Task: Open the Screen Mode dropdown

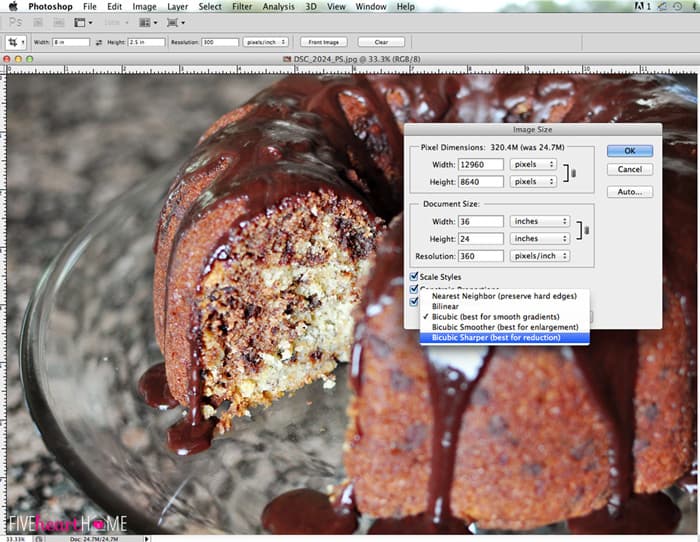Action: (x=175, y=23)
